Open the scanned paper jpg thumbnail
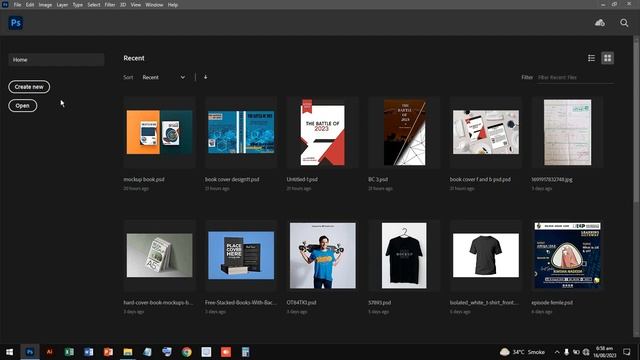Image resolution: width=640 pixels, height=360 pixels. [567, 132]
